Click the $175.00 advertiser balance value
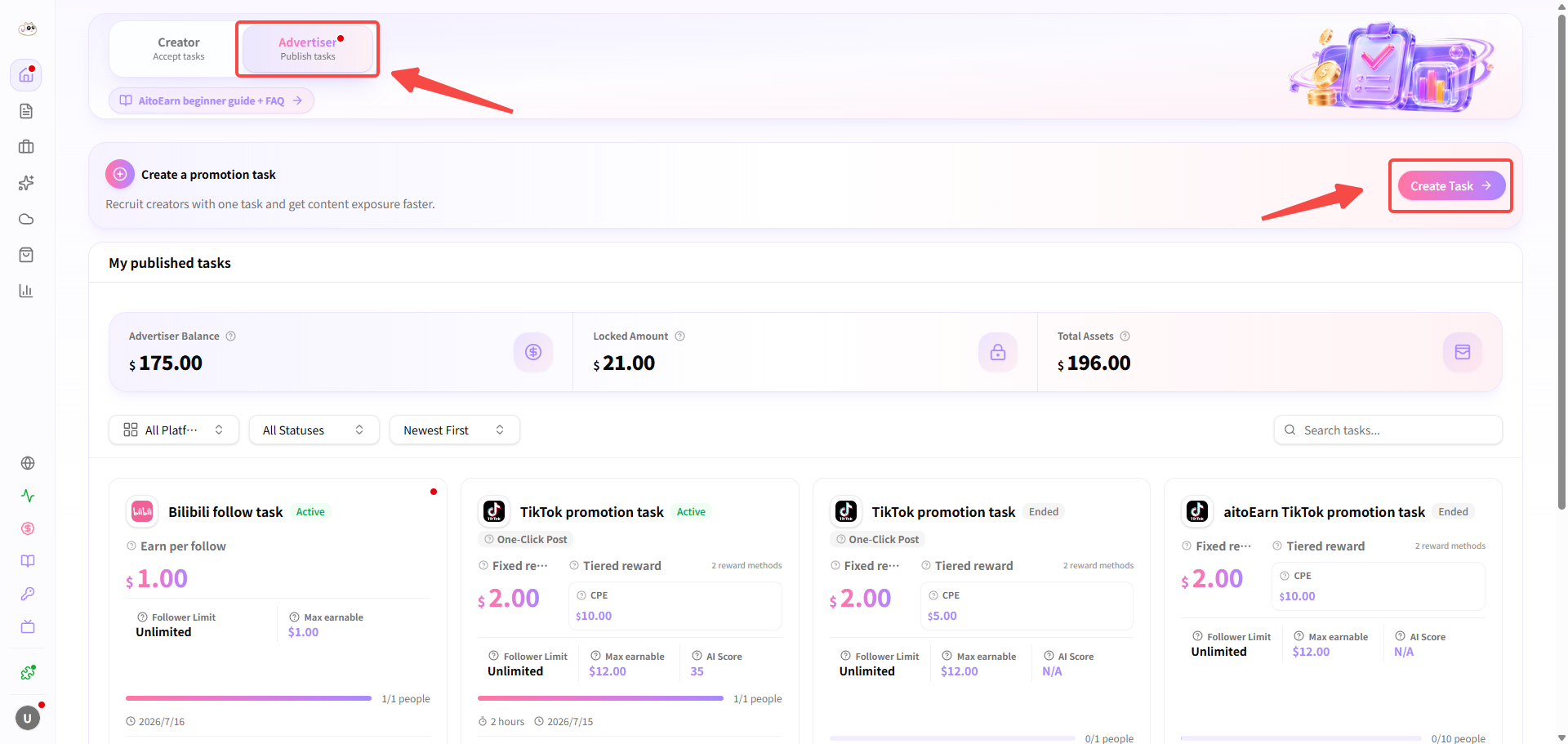Image resolution: width=1568 pixels, height=744 pixels. [166, 363]
